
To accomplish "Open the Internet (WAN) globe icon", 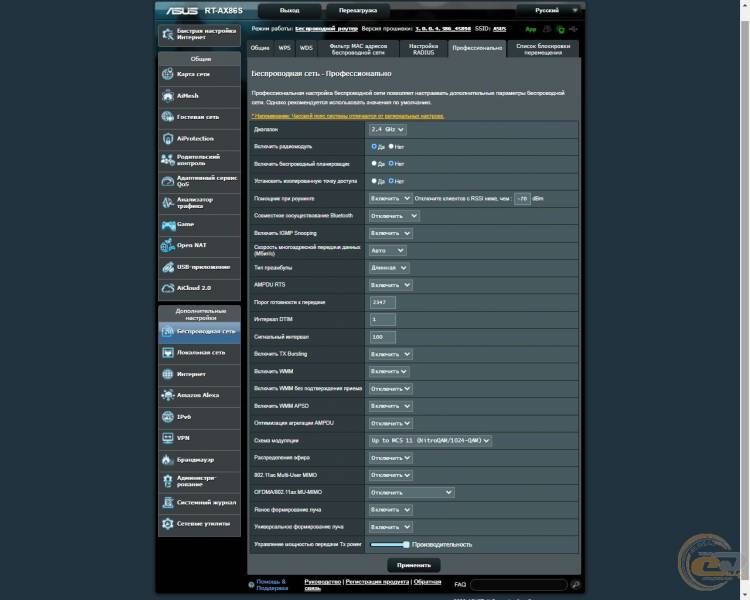I will tap(167, 374).
